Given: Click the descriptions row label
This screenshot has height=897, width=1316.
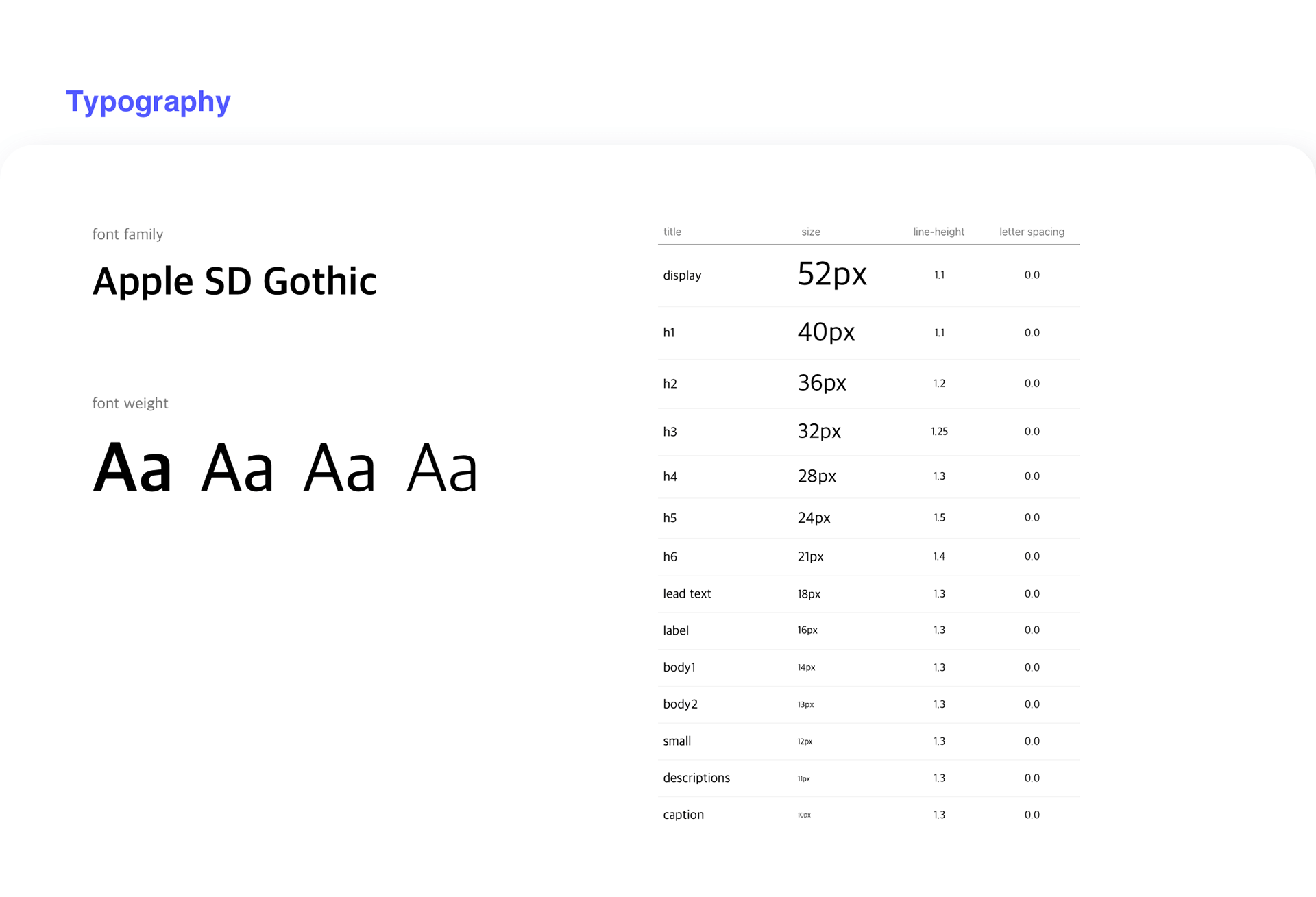Looking at the screenshot, I should (x=696, y=778).
